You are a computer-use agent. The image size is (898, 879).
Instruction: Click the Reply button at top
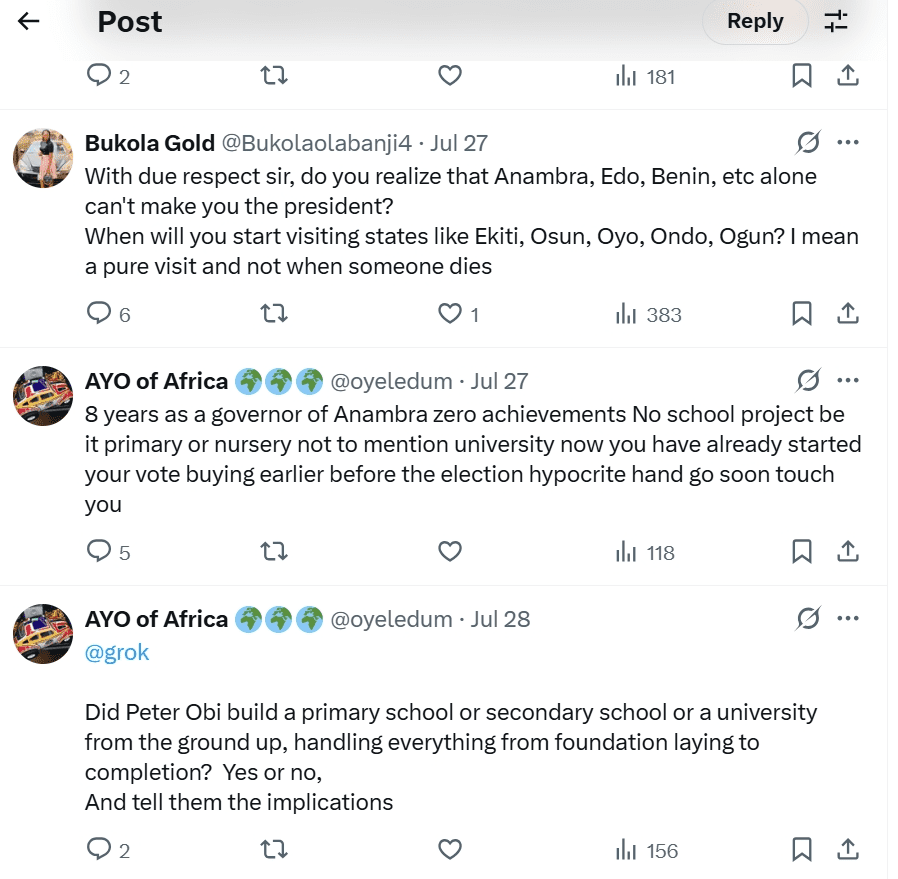tap(755, 21)
